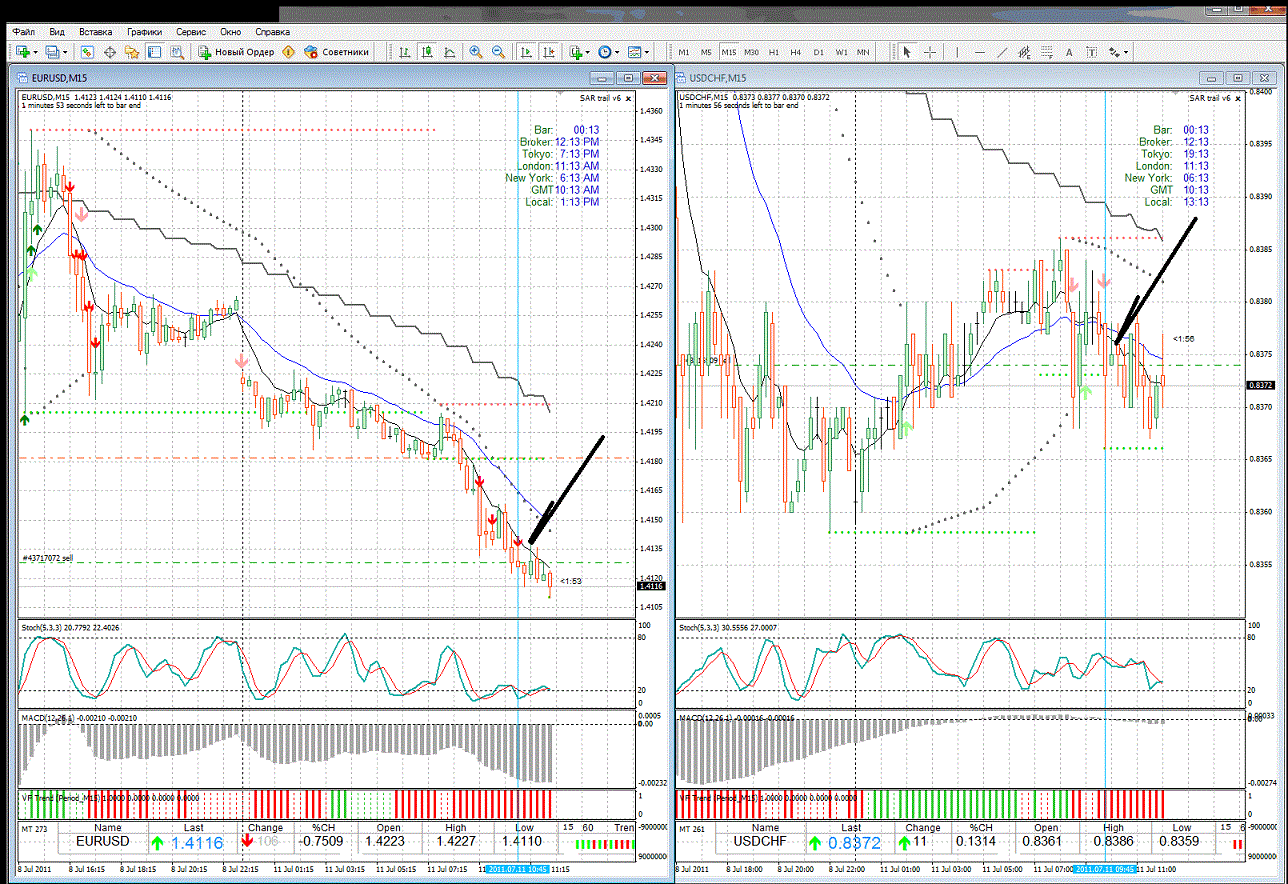Open the Графики menu

146,32
